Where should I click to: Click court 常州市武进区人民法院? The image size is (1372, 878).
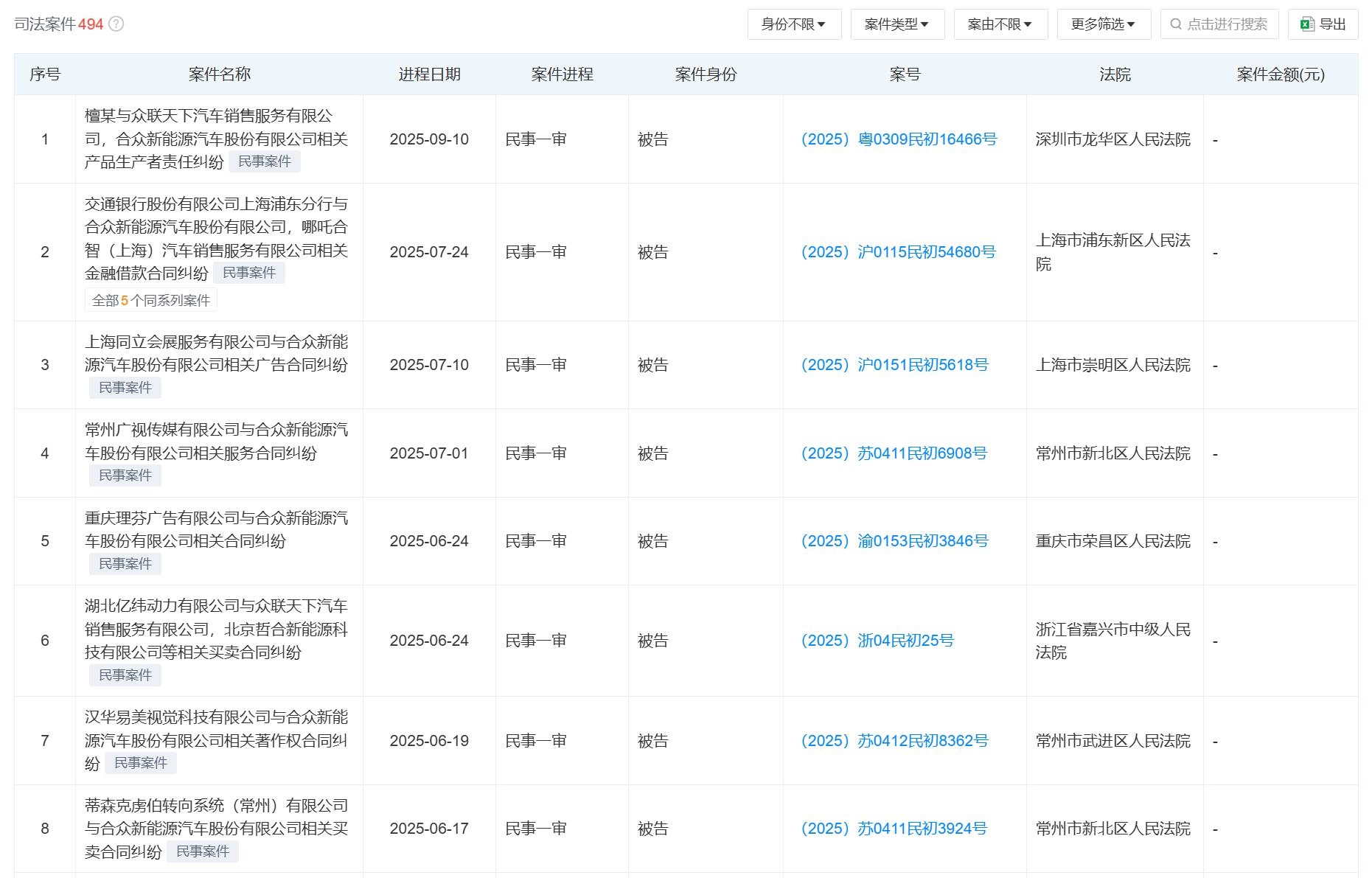(x=1113, y=741)
